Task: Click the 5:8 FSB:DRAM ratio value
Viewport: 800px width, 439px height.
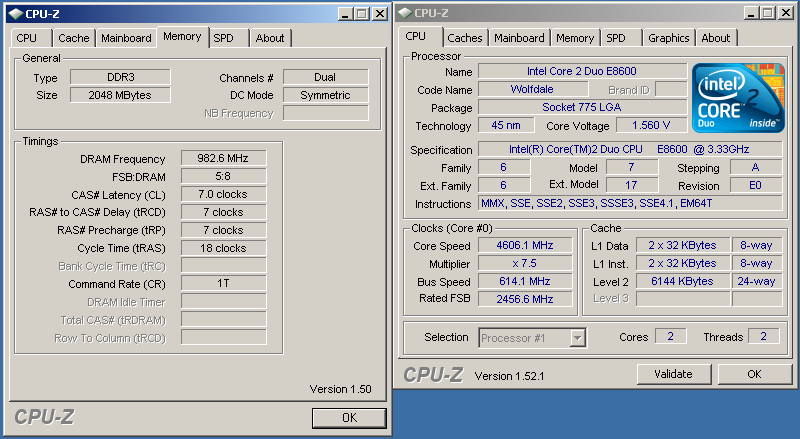Action: pyautogui.click(x=223, y=176)
